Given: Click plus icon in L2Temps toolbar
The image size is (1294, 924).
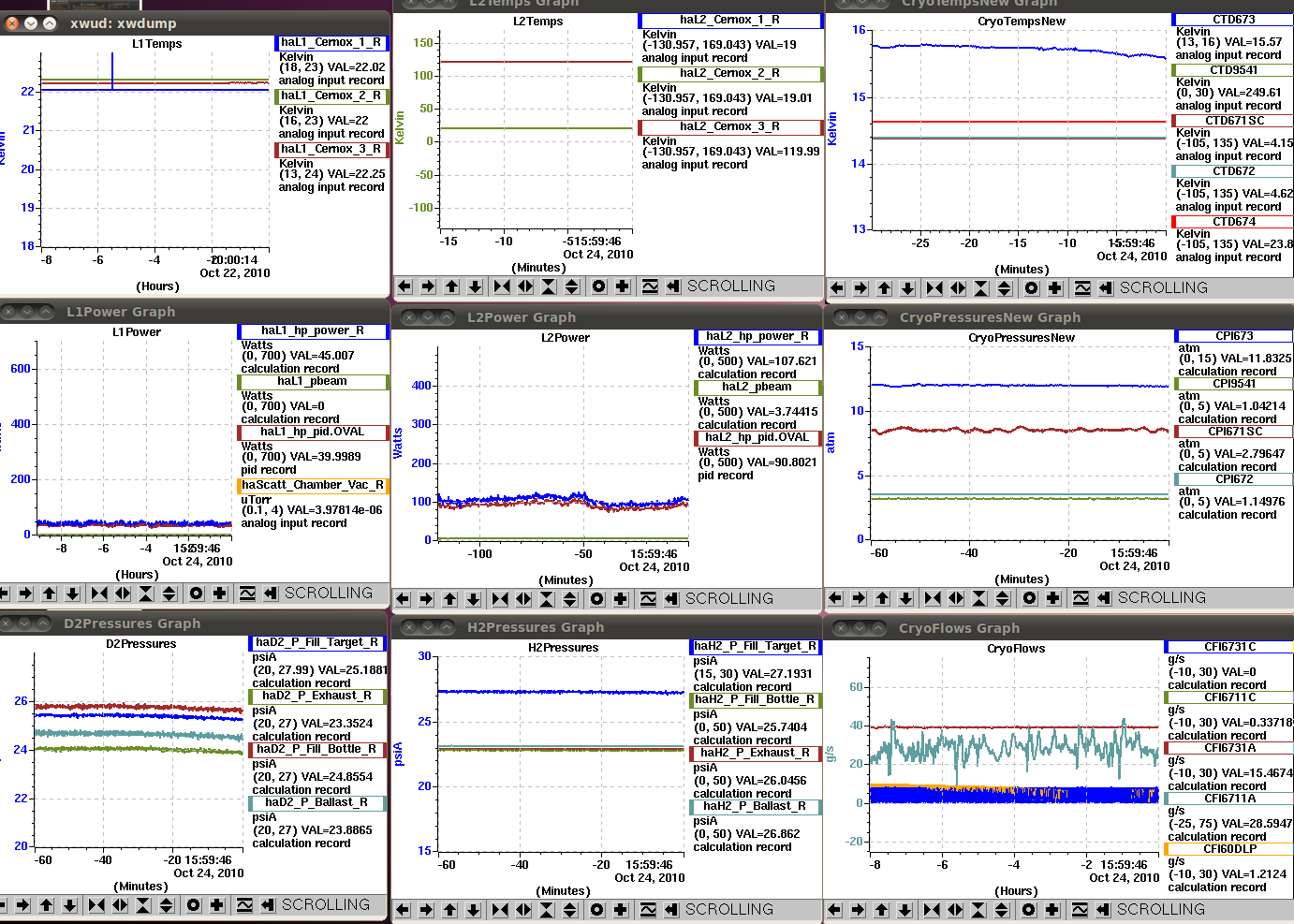Looking at the screenshot, I should 623,286.
